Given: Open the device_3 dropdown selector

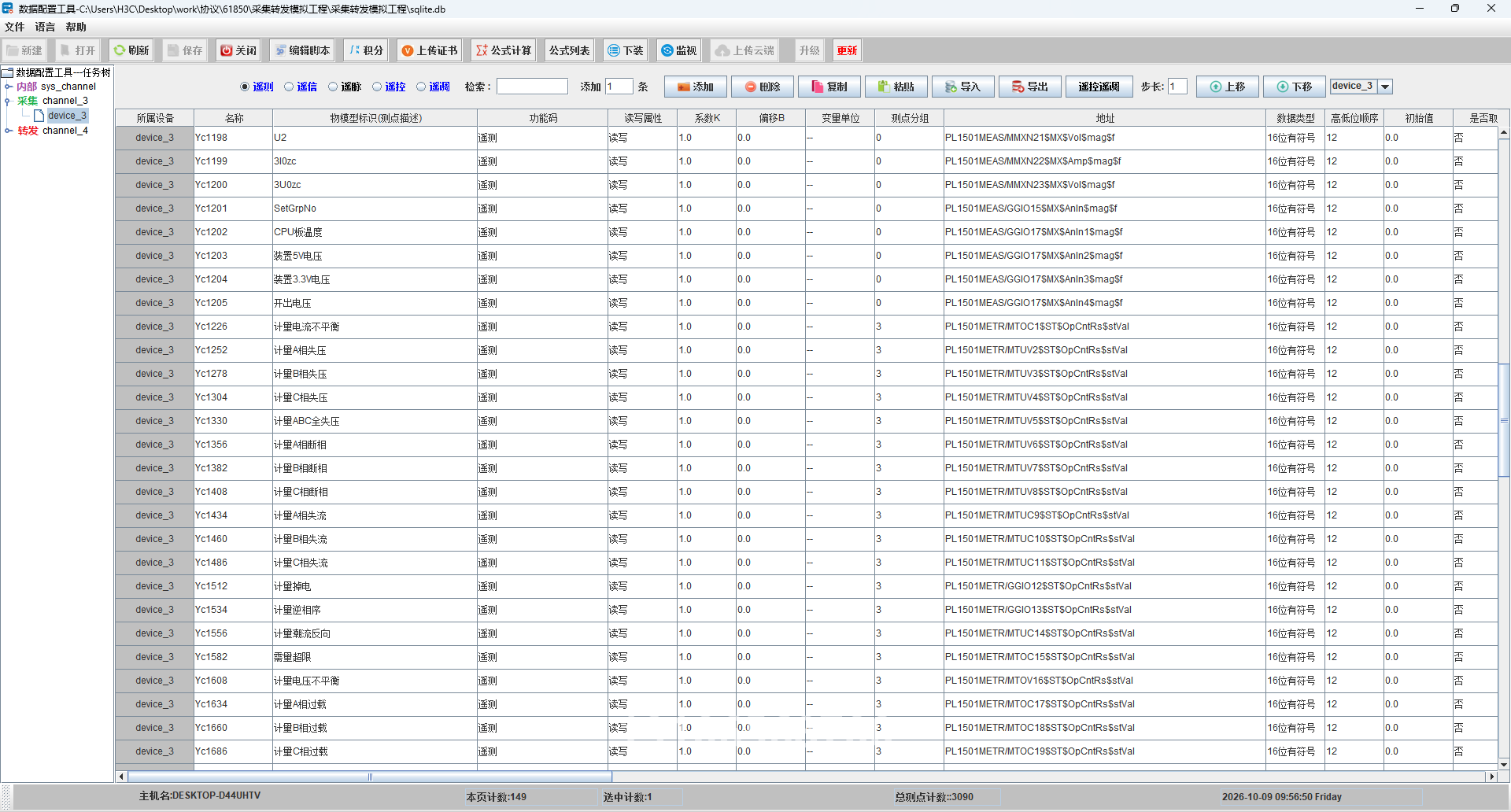Looking at the screenshot, I should [x=1386, y=87].
